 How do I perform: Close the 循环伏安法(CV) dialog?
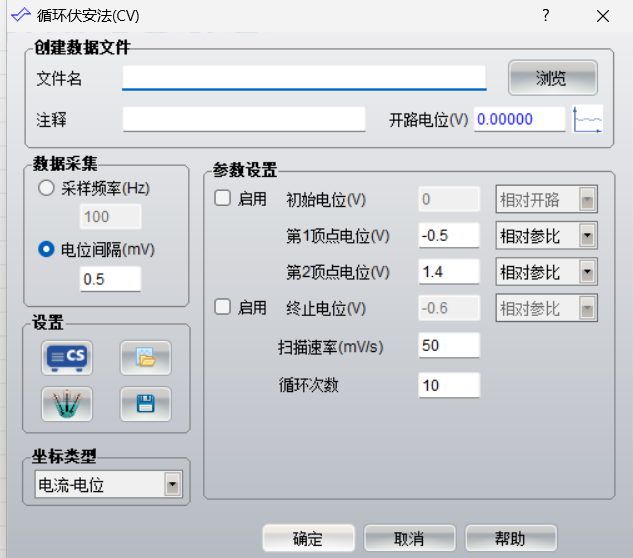(603, 16)
